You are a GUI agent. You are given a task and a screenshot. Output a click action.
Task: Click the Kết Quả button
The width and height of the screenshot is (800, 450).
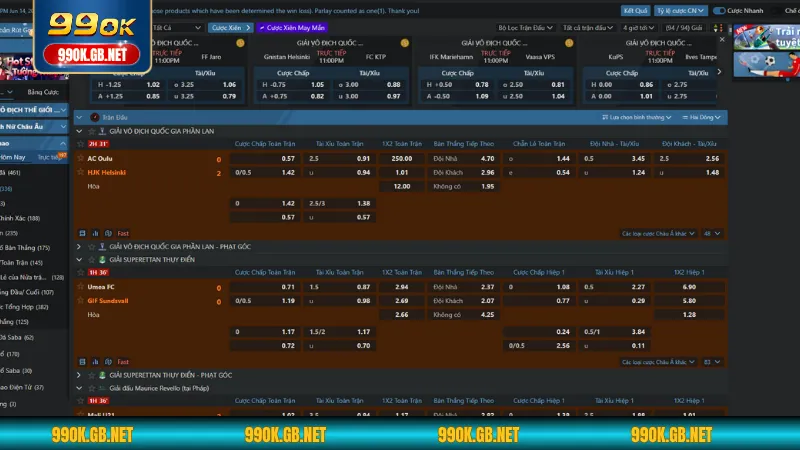pos(635,11)
